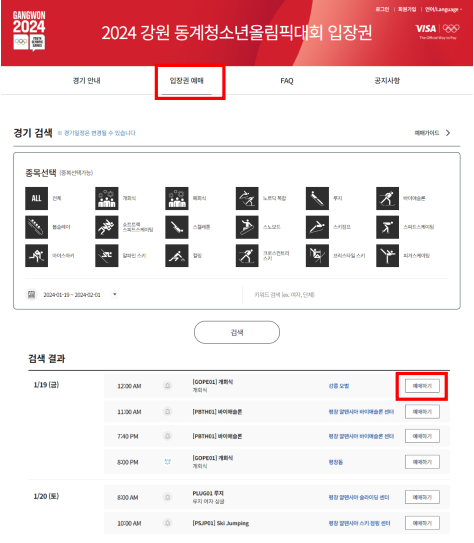Choose the Ski Jumping (스키점프) filter icon
The image size is (474, 543).
click(x=317, y=227)
